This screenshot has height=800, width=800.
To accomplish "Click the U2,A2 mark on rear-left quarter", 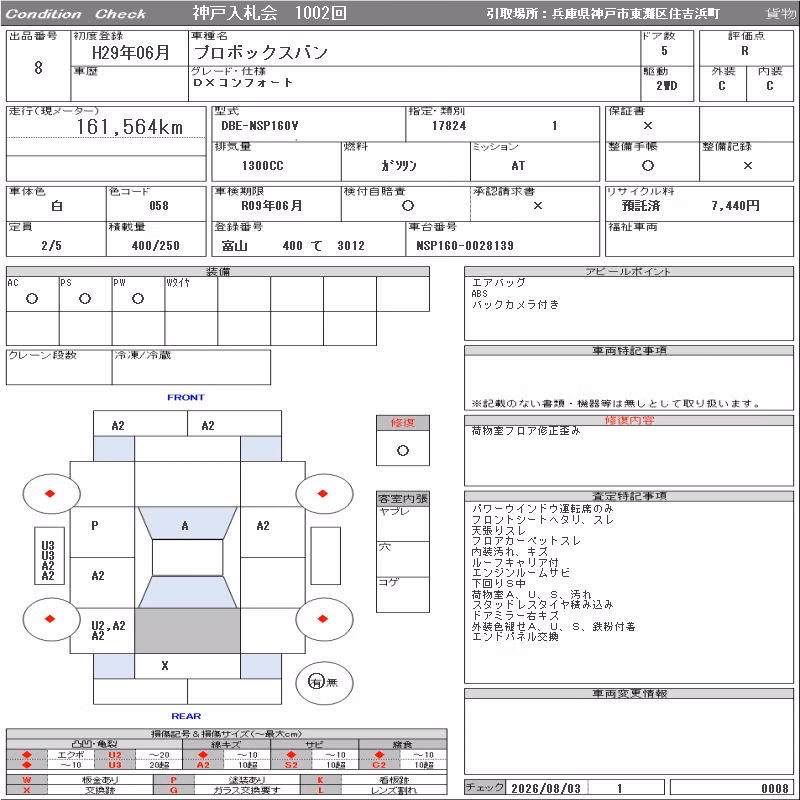I will (108, 626).
